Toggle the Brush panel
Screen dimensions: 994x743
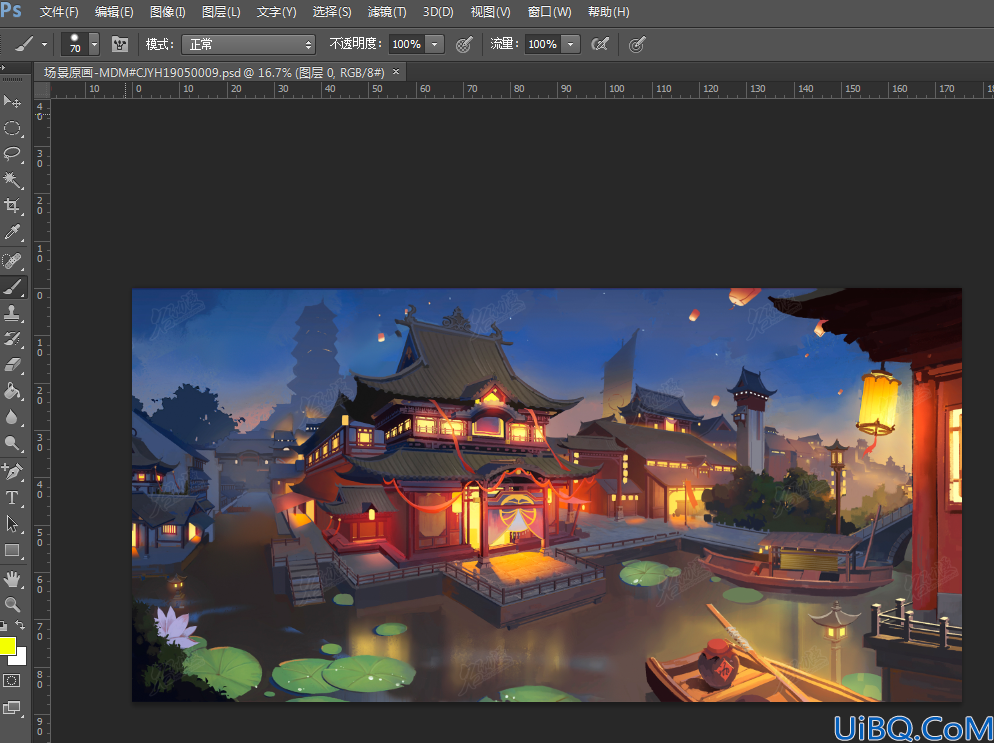tap(120, 44)
